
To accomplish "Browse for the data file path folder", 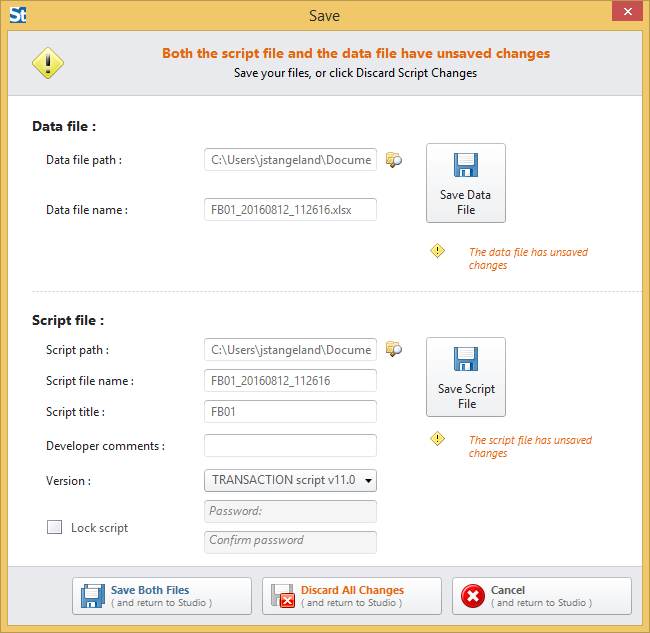I will point(394,160).
